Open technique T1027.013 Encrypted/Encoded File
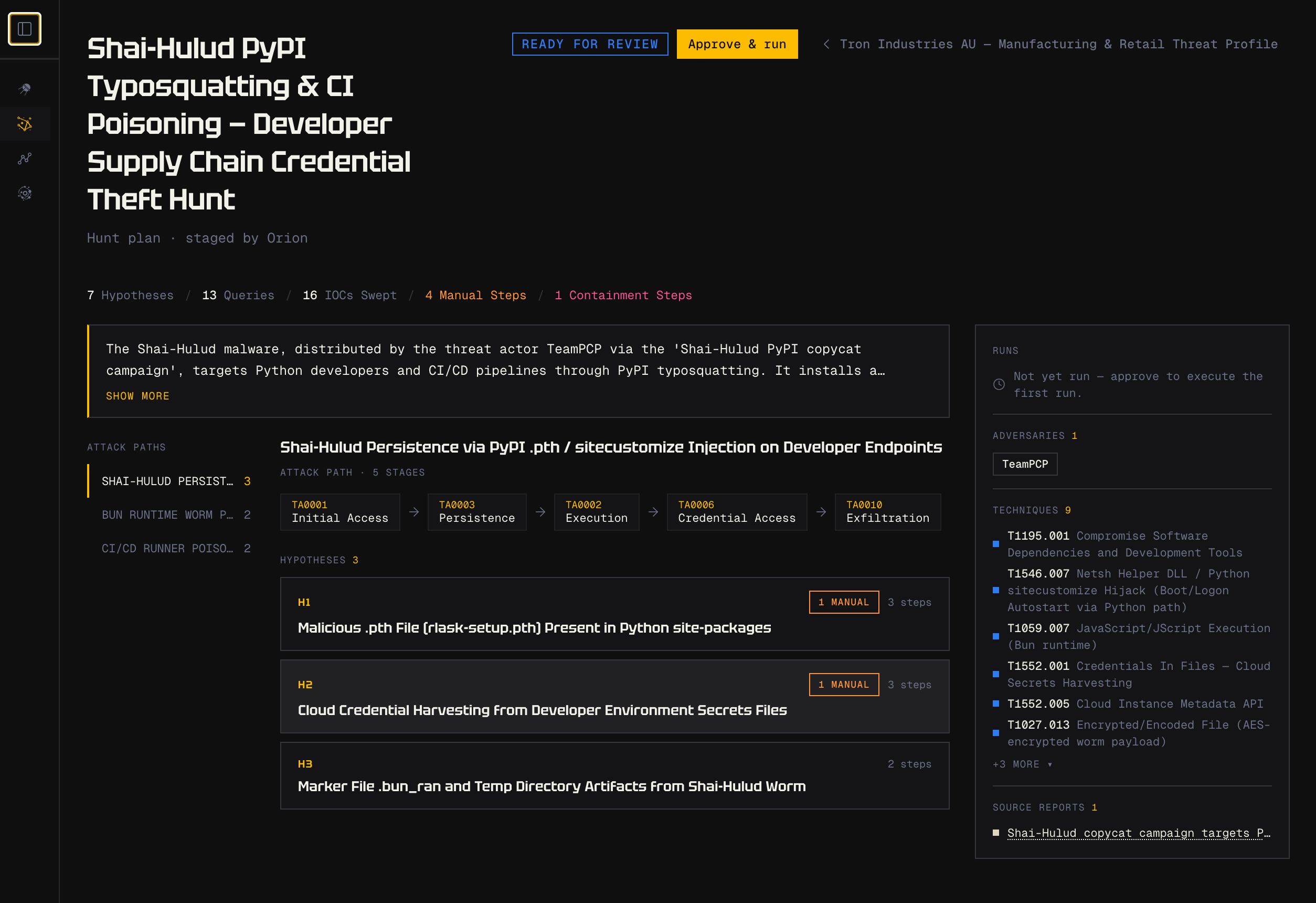Screen dimensions: 1316x903 tap(1132, 733)
